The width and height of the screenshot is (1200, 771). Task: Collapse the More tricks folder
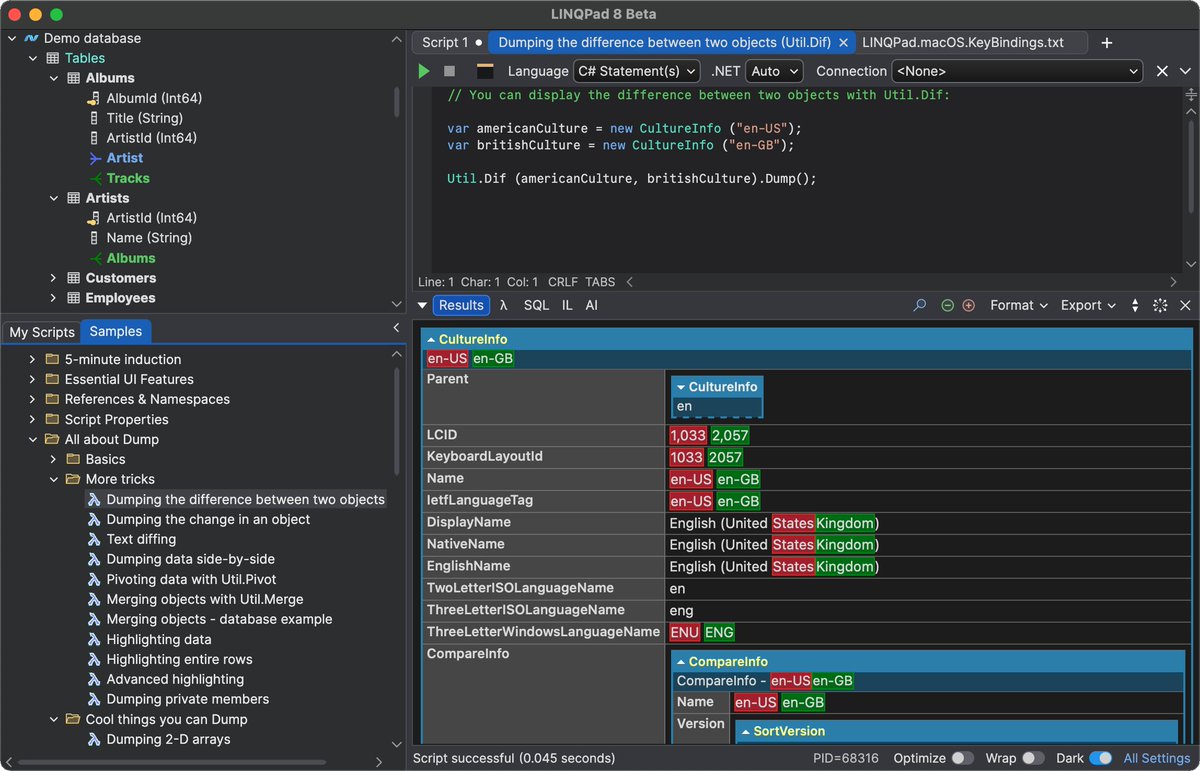(54, 479)
